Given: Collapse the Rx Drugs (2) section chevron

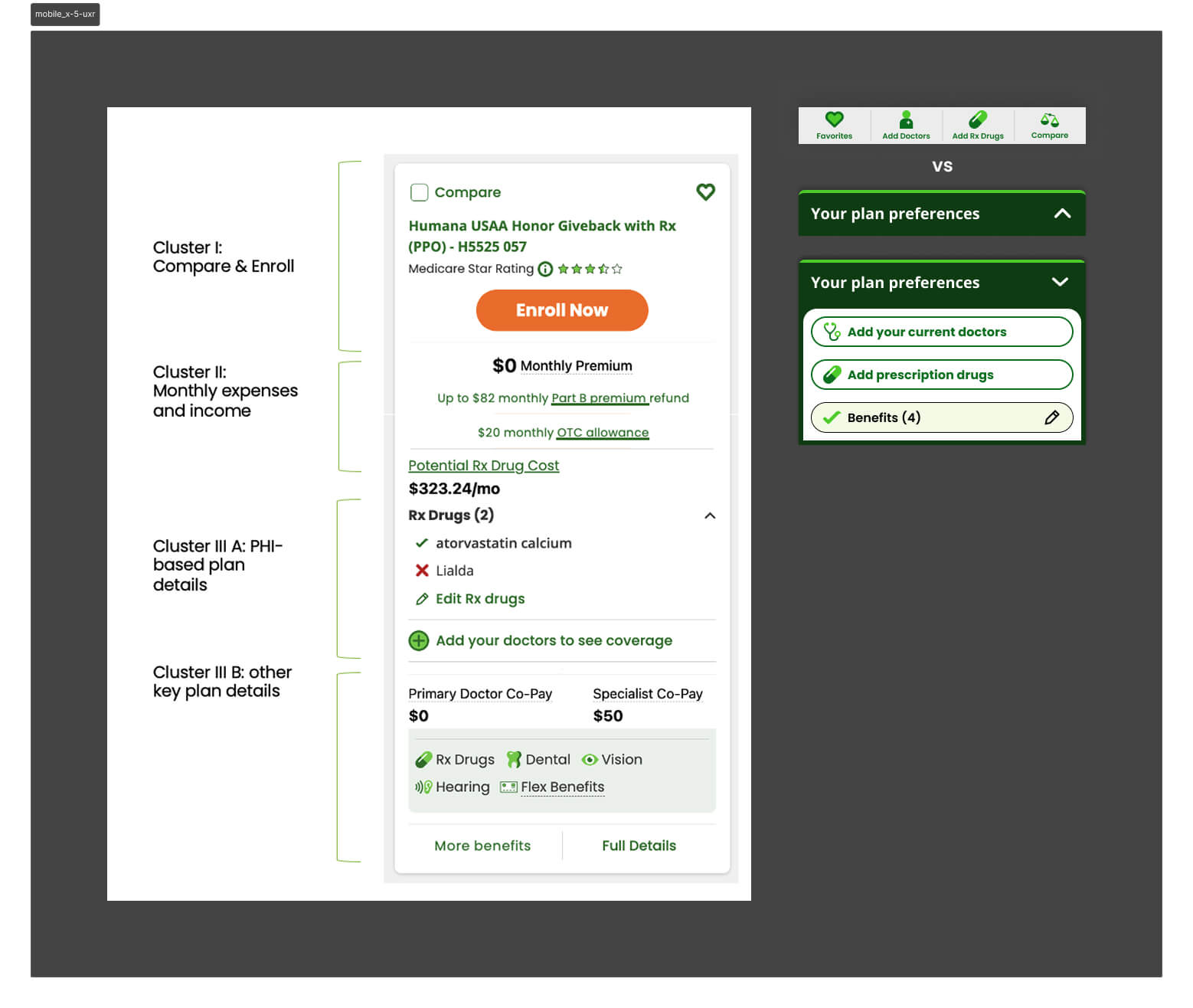Looking at the screenshot, I should 710,515.
